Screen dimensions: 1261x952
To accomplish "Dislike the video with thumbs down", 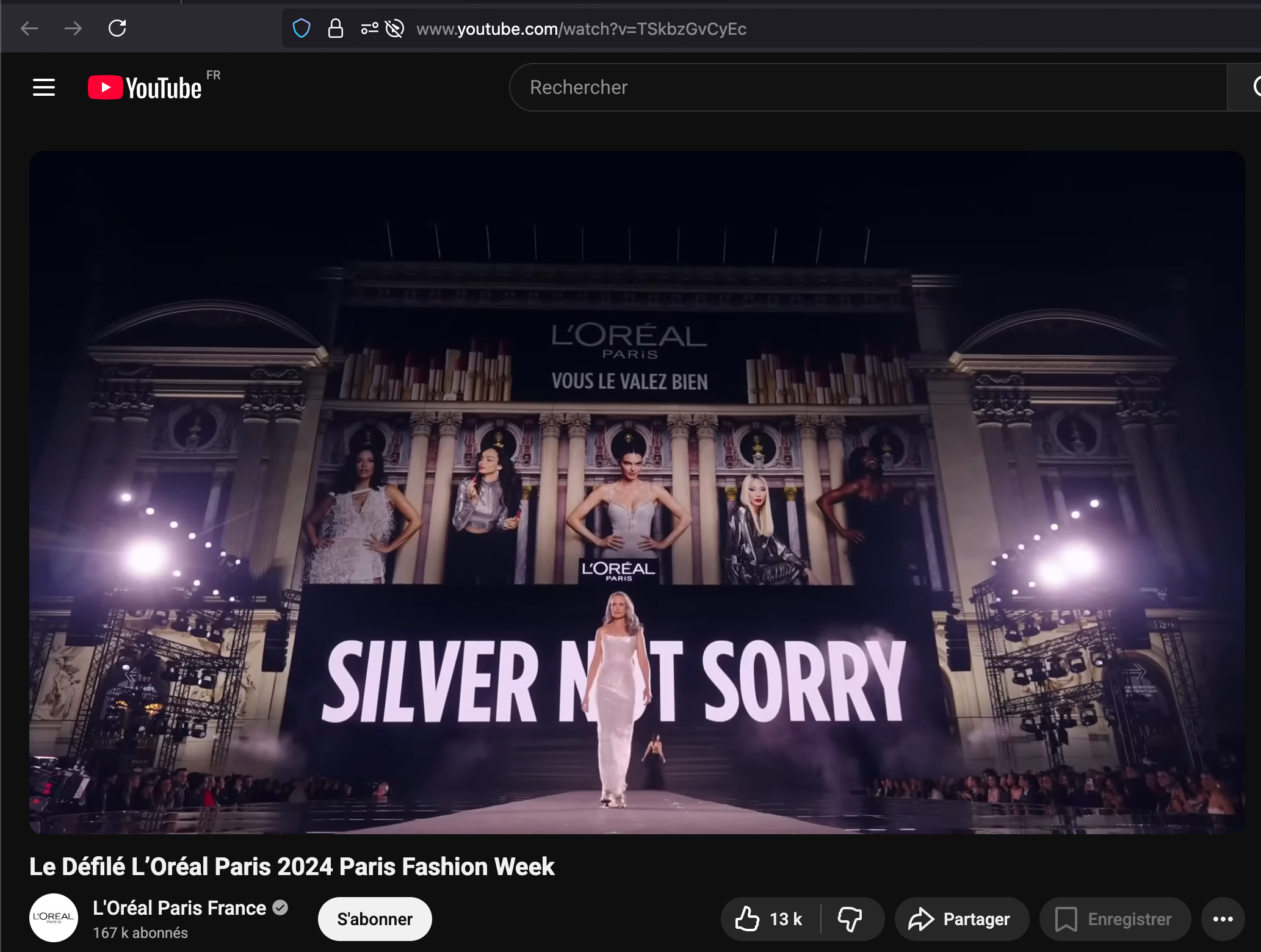I will coord(850,919).
